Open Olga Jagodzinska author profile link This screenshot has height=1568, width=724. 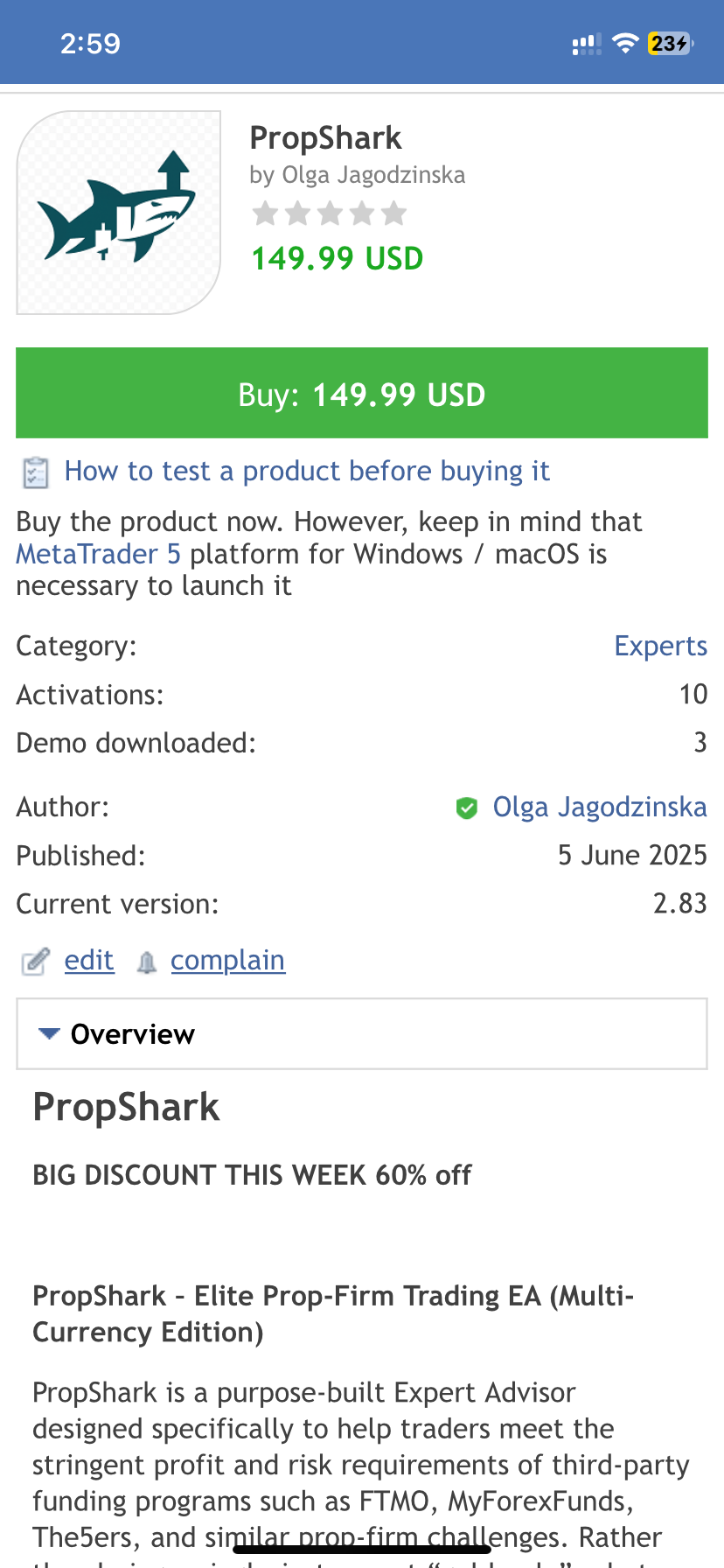click(600, 807)
